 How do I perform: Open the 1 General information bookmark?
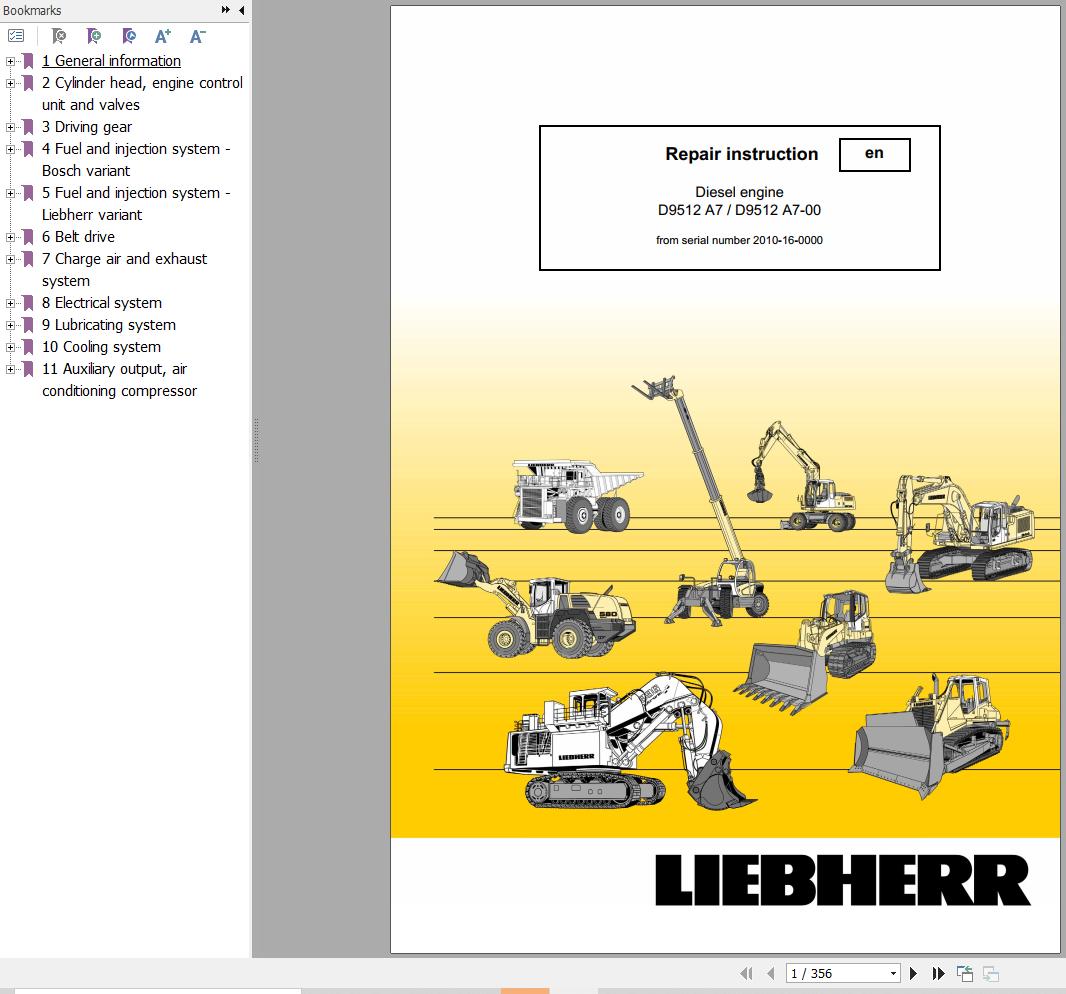111,61
